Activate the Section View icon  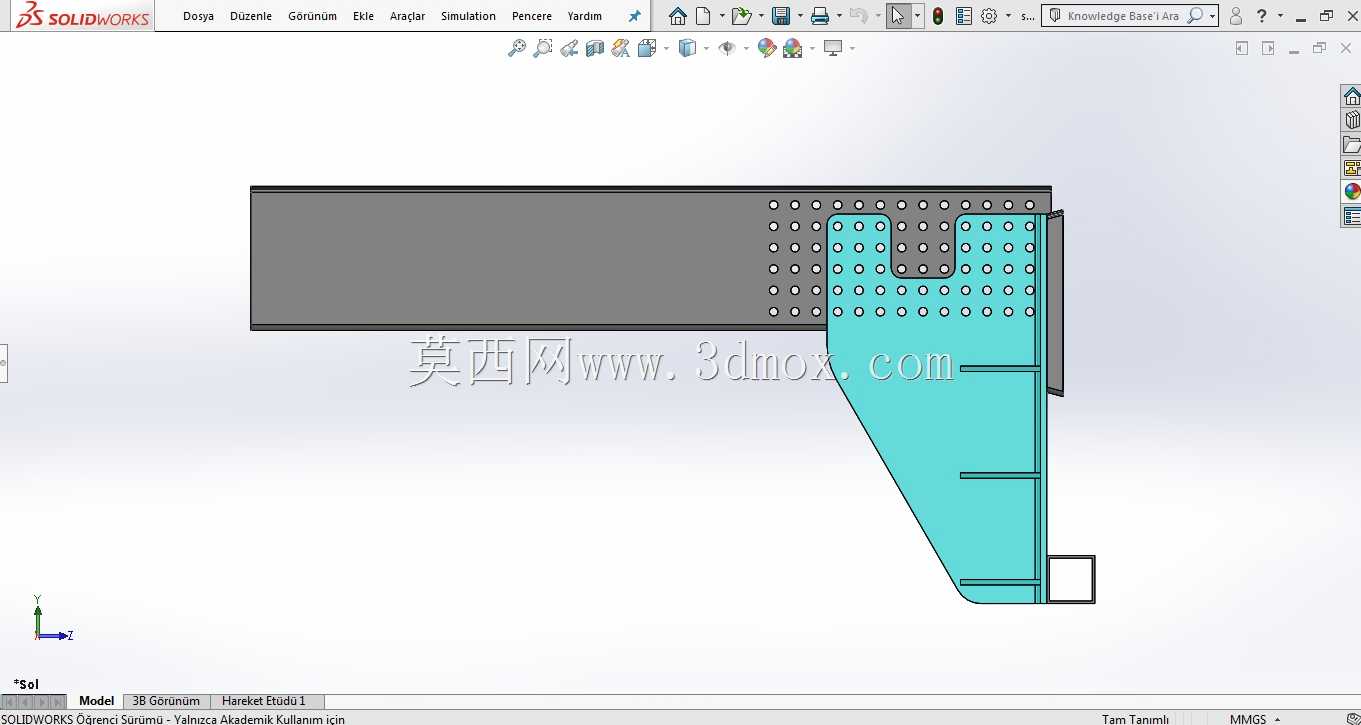coord(595,48)
